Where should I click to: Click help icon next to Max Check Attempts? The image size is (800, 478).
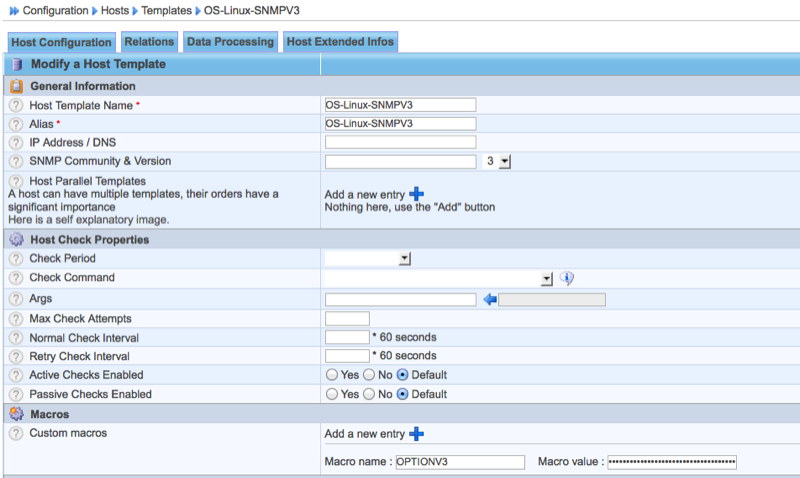pos(16,319)
